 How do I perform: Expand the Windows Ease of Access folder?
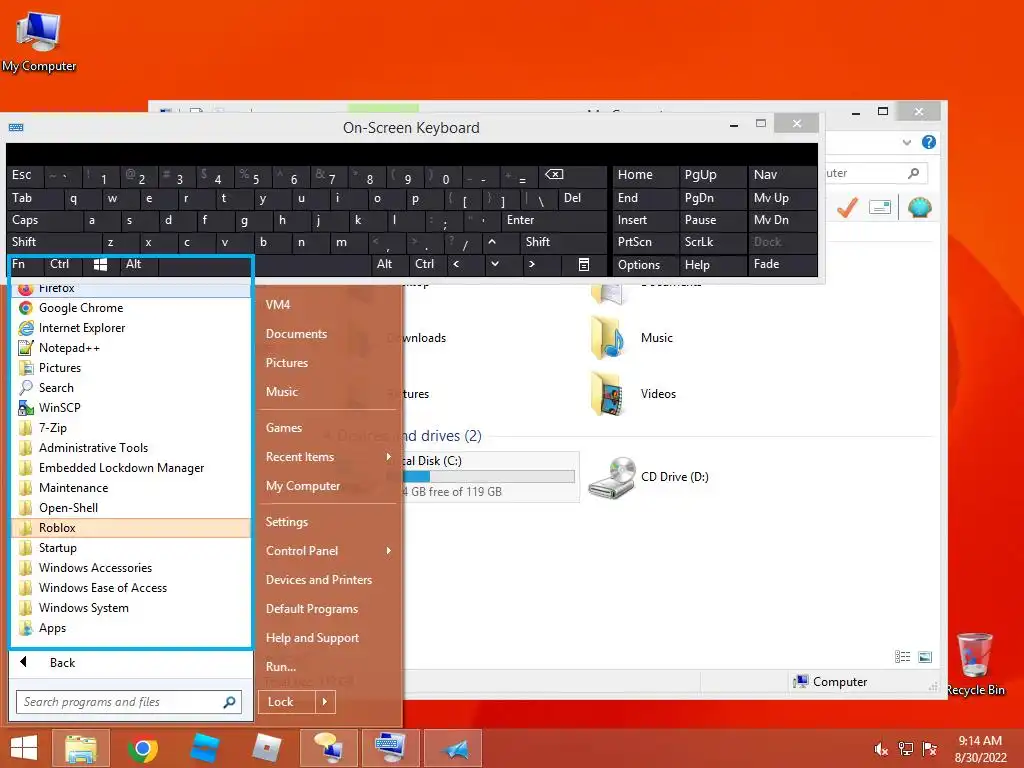click(x=131, y=588)
